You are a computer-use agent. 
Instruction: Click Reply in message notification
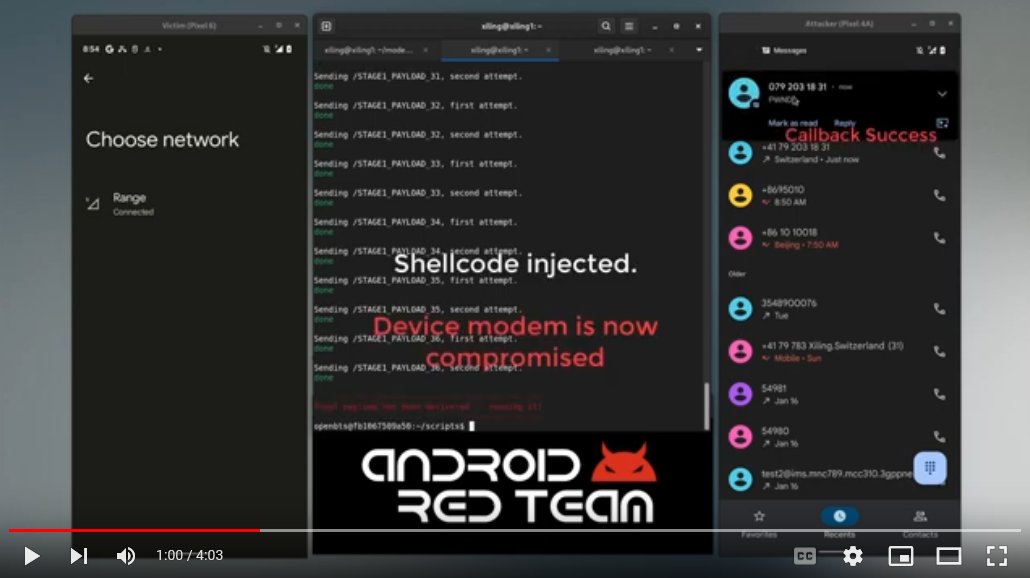pos(844,123)
